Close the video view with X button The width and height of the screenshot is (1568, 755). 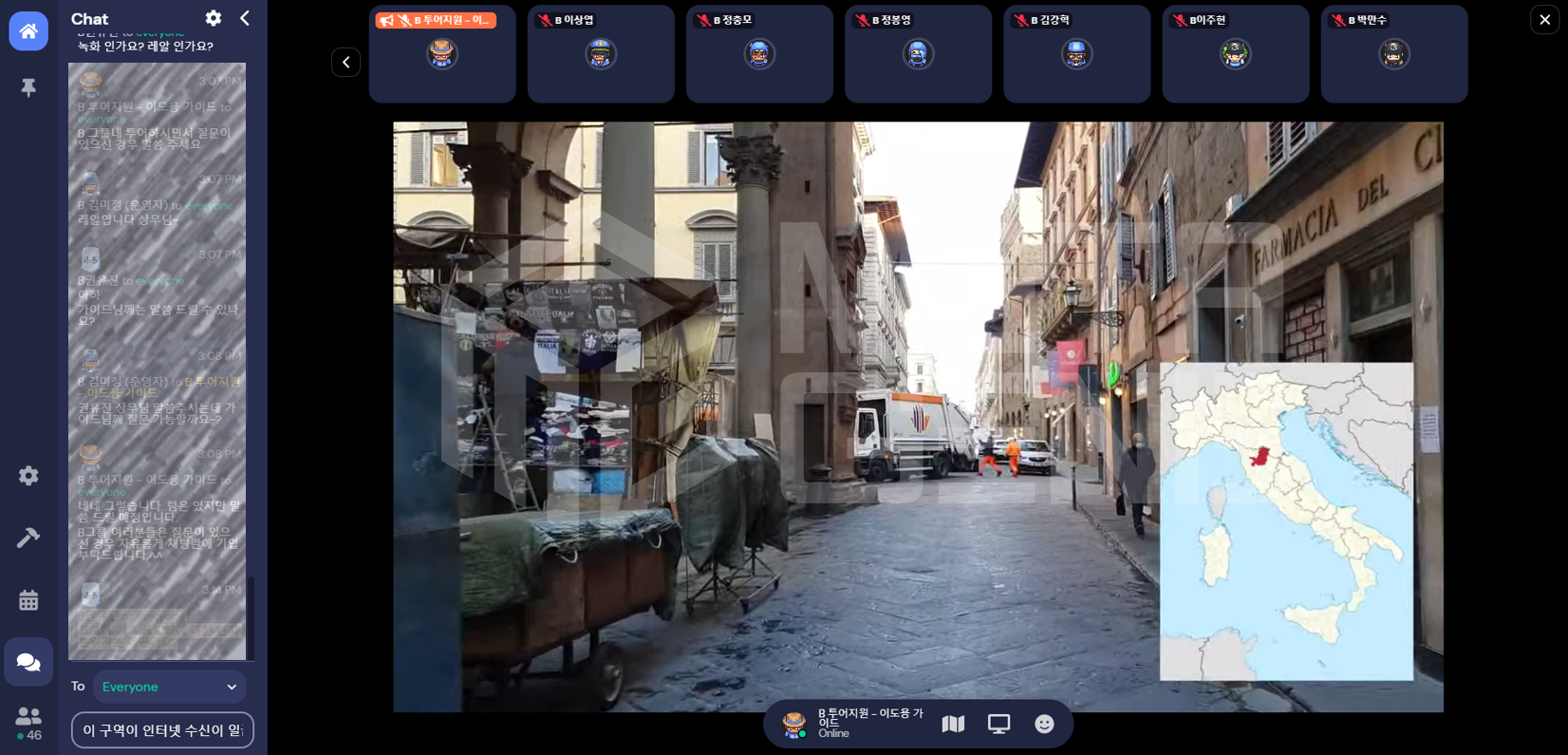coord(1544,19)
